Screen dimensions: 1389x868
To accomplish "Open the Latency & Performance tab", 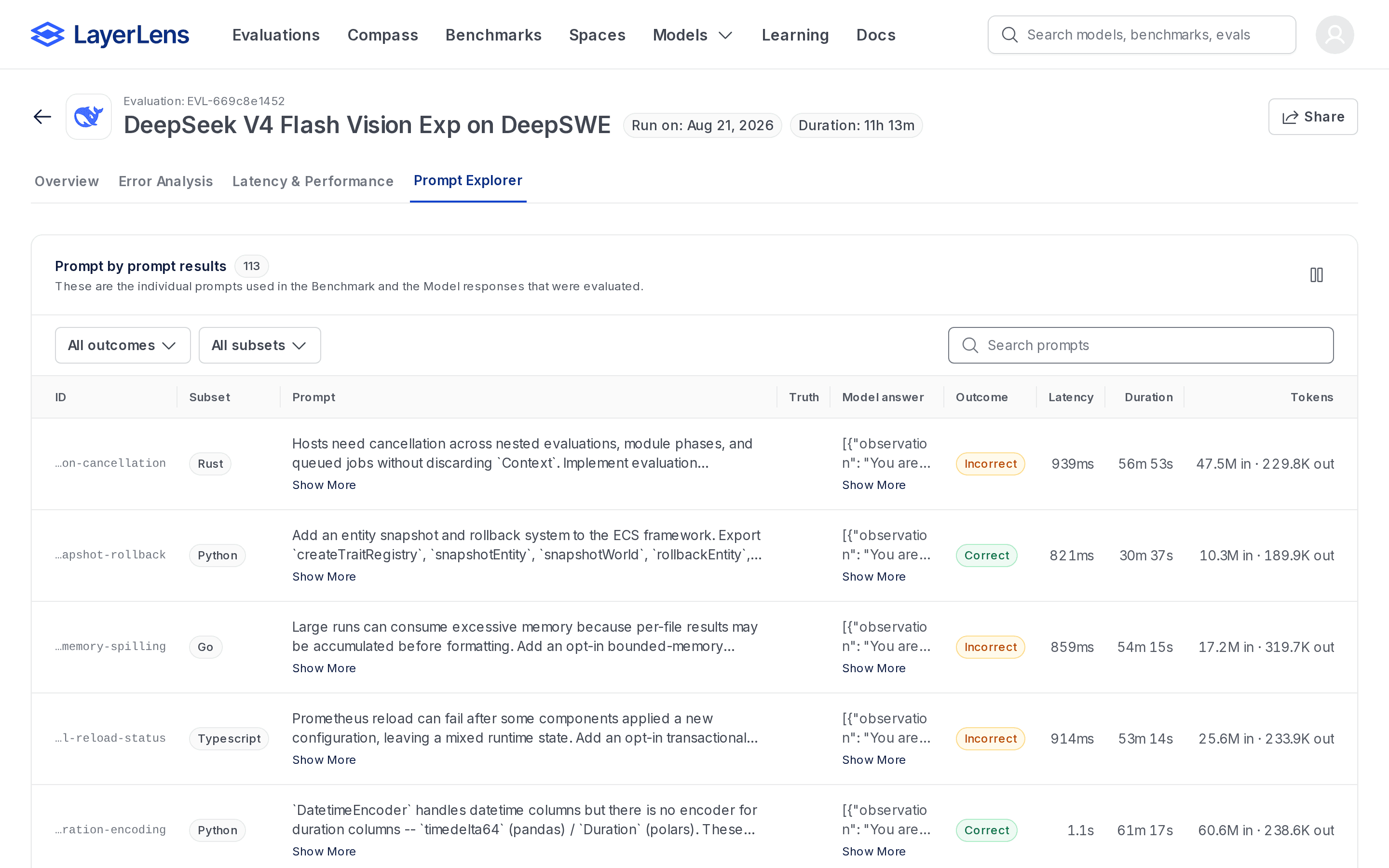I will [313, 181].
